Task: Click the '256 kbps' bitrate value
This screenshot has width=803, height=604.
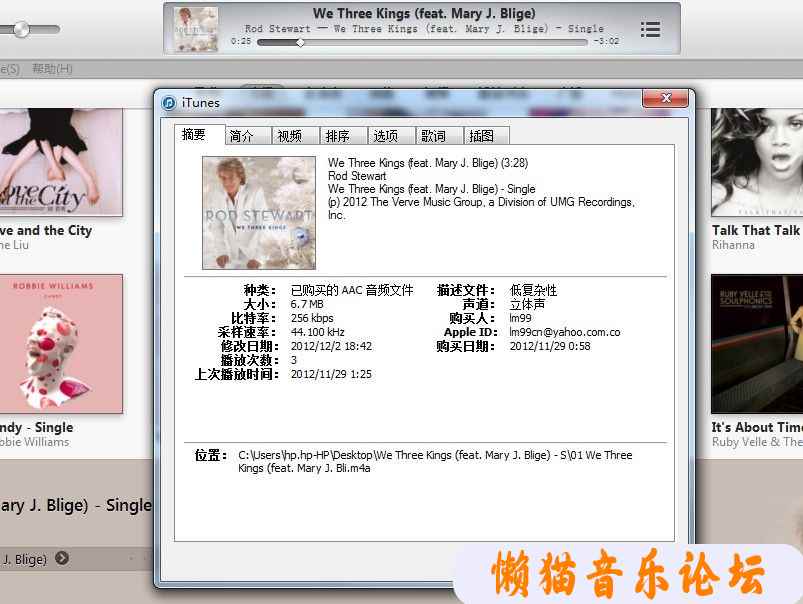Action: coord(312,318)
